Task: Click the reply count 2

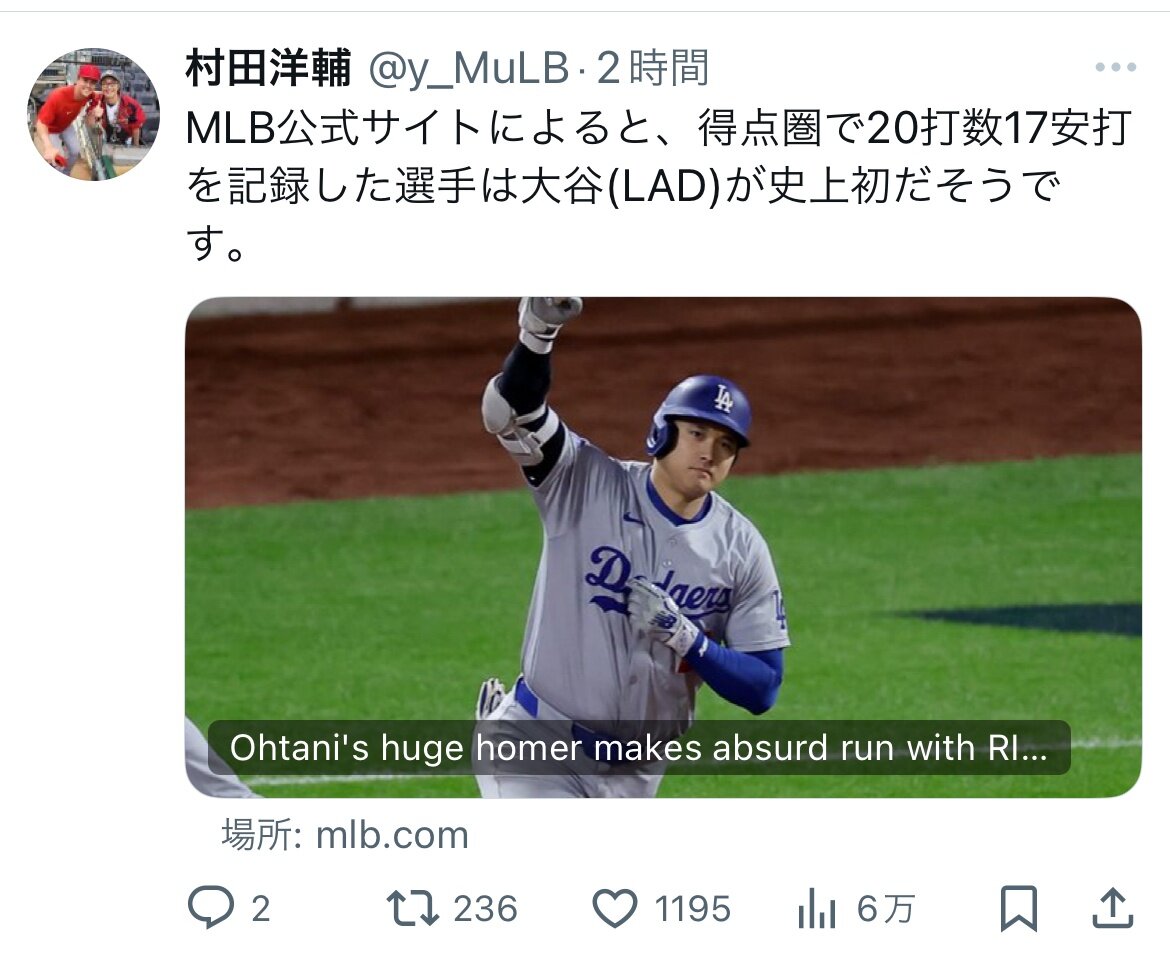Action: click(x=260, y=909)
